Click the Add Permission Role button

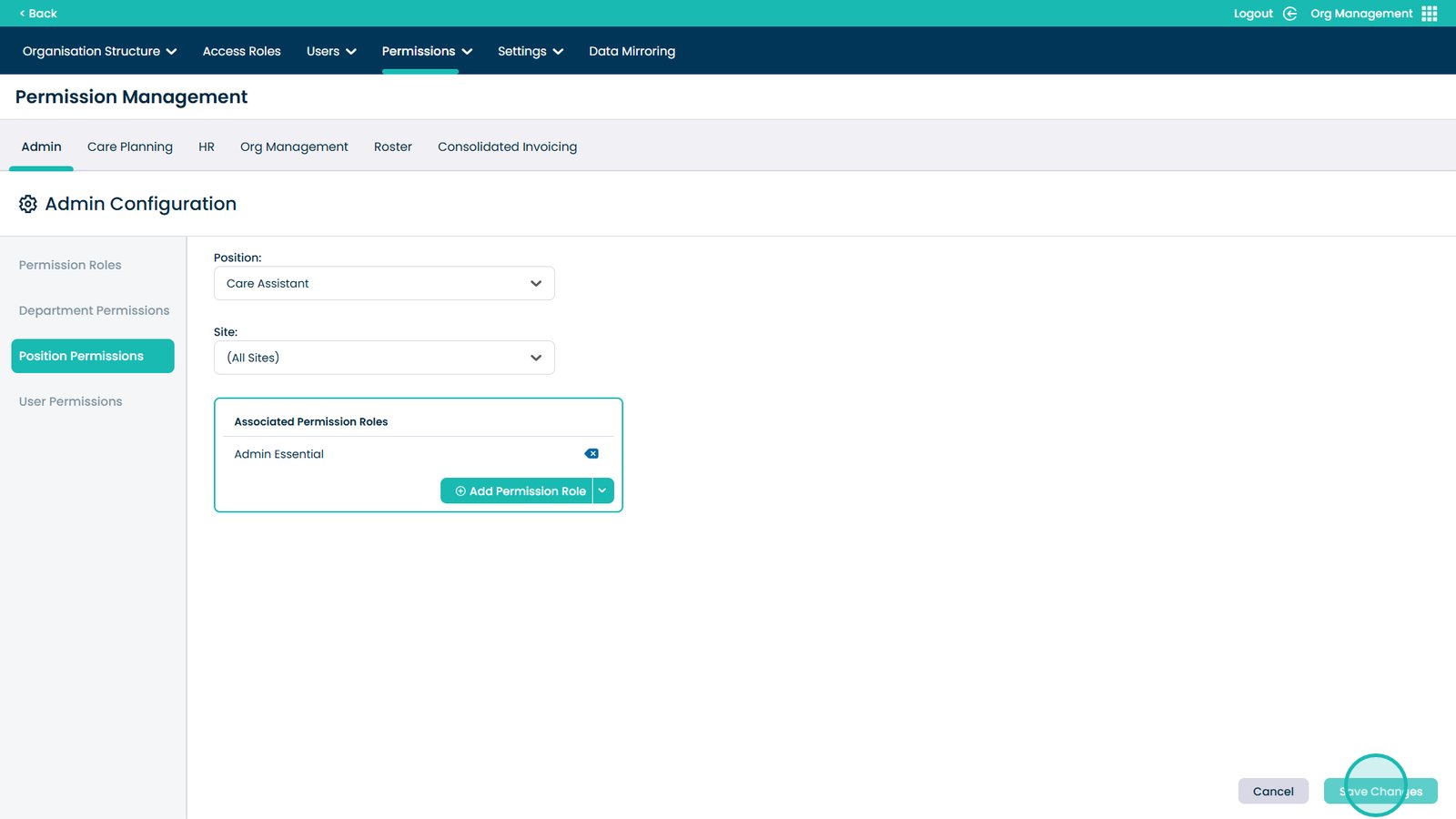pos(519,490)
